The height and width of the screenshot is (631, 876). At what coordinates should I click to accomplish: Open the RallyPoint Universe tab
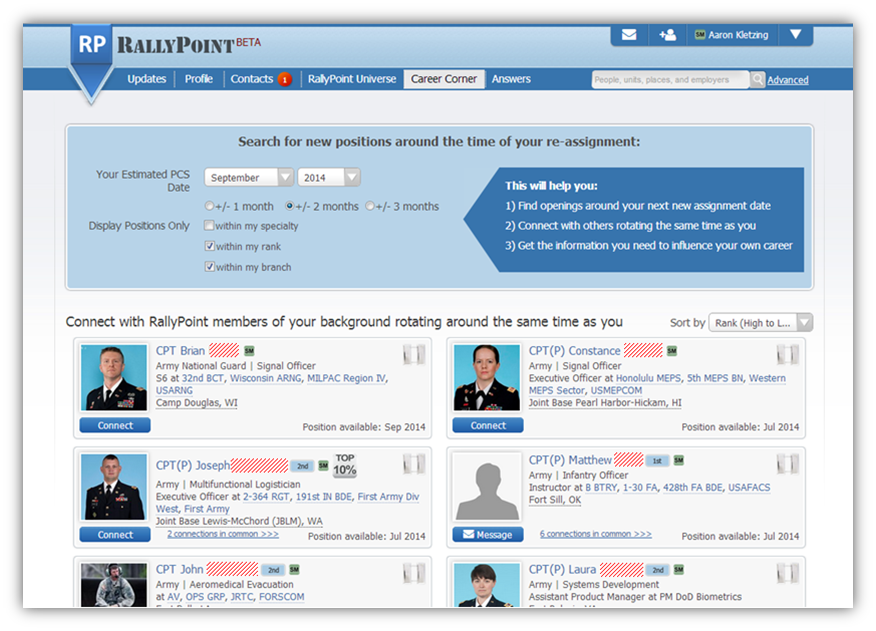point(352,79)
